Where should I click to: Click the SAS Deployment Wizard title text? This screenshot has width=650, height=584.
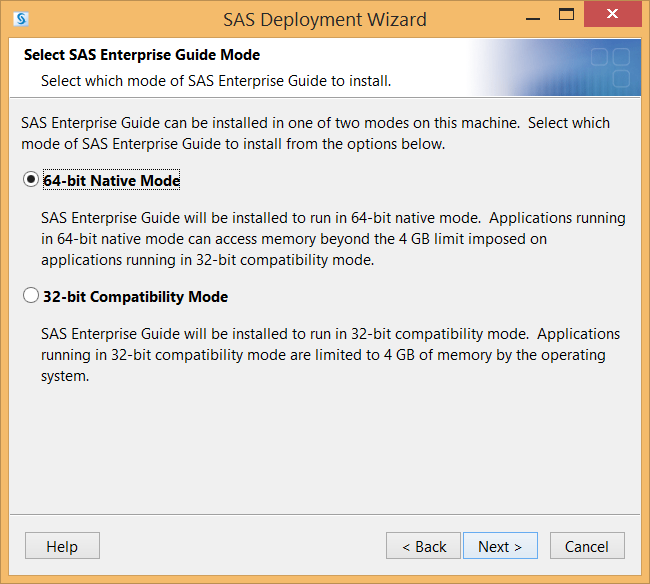[x=325, y=19]
